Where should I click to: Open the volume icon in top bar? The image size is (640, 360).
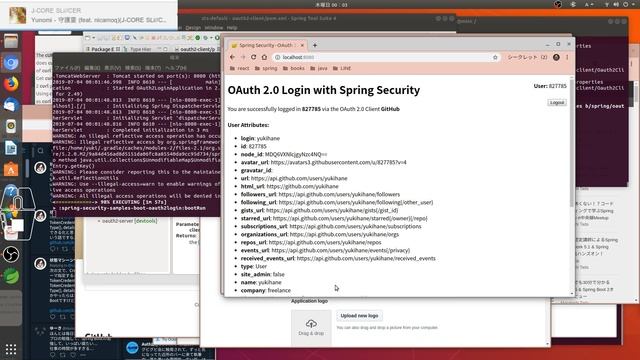pyautogui.click(x=616, y=4)
